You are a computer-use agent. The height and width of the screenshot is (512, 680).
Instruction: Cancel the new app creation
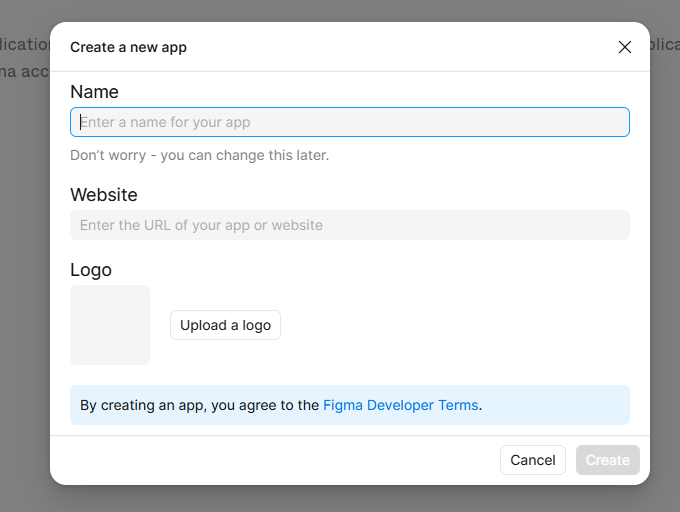coord(533,460)
